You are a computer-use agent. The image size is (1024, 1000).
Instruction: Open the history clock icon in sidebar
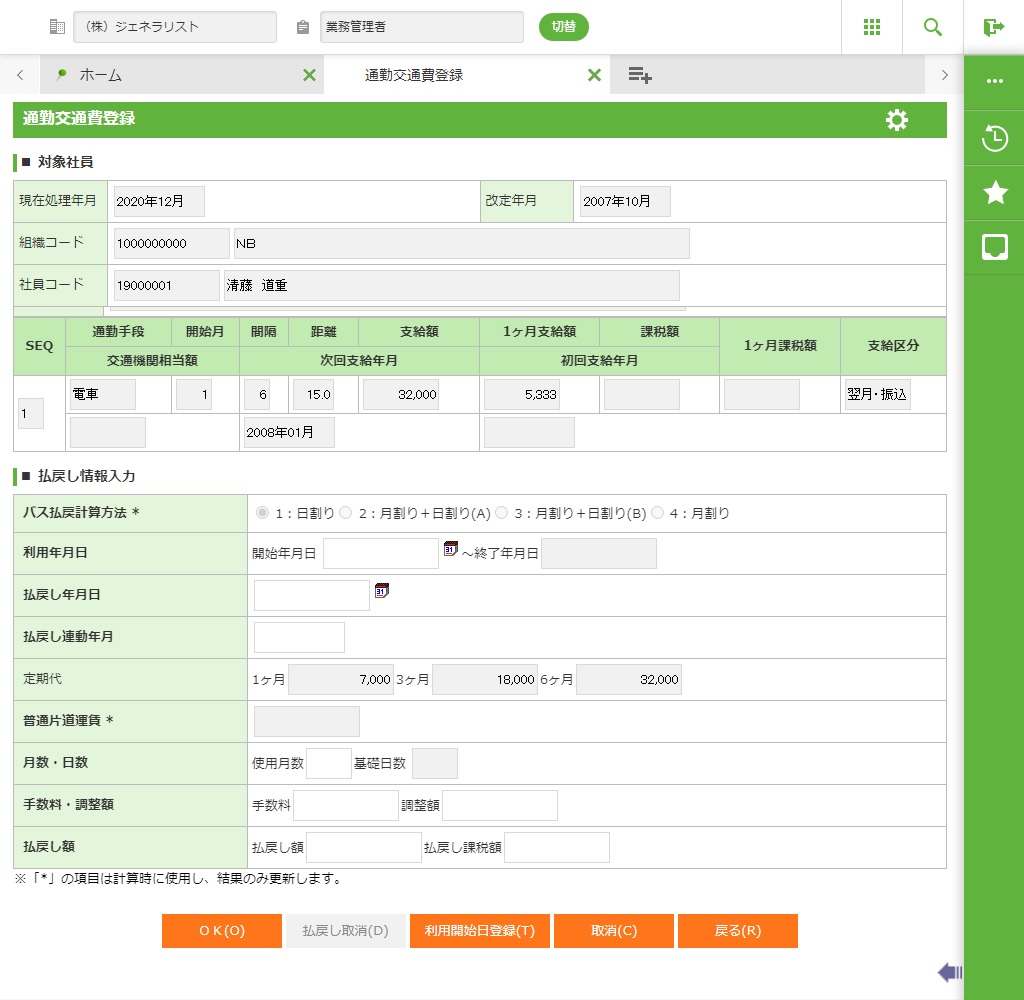pos(995,138)
